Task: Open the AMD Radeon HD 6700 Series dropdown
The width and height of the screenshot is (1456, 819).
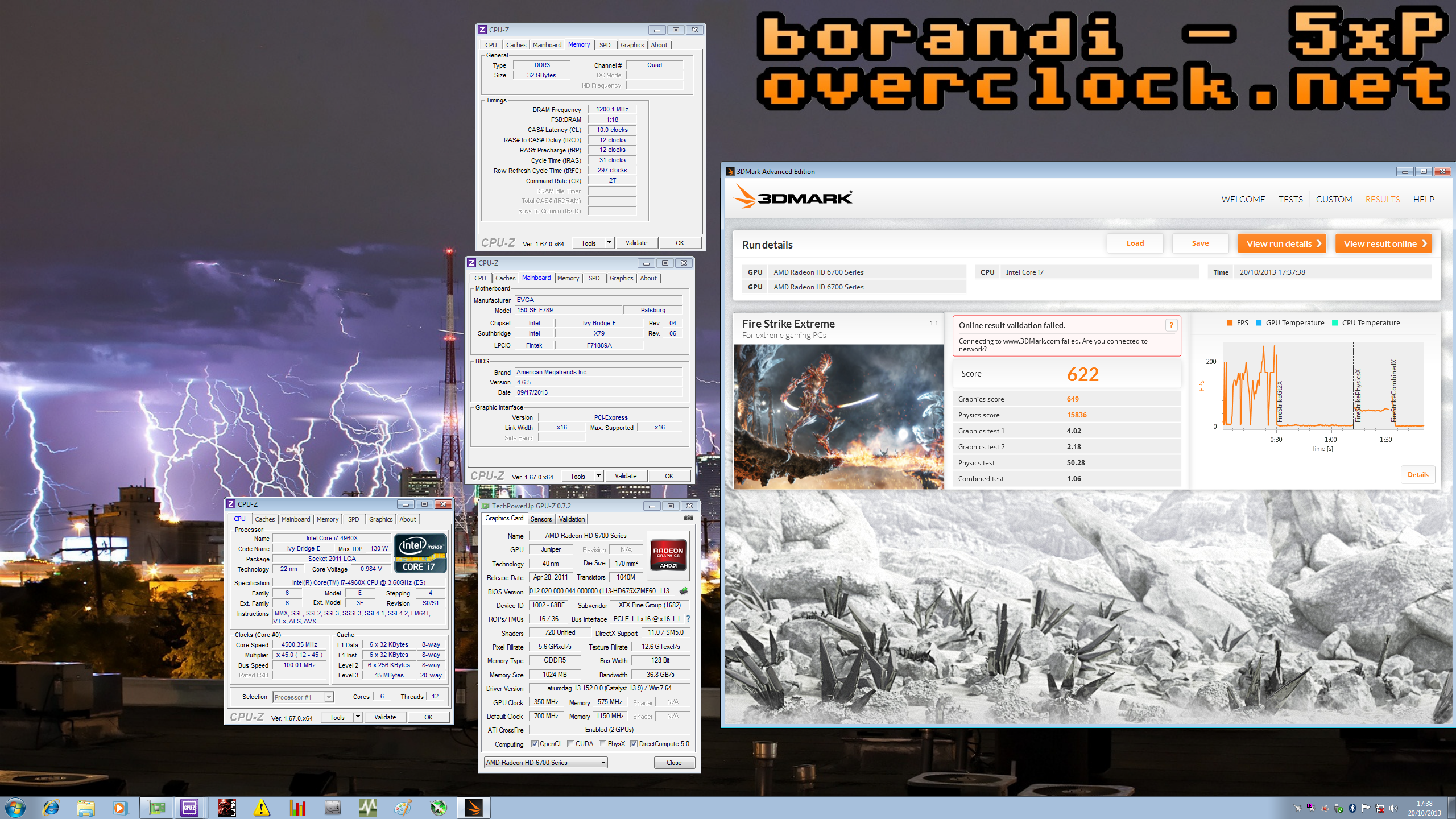Action: tap(545, 763)
